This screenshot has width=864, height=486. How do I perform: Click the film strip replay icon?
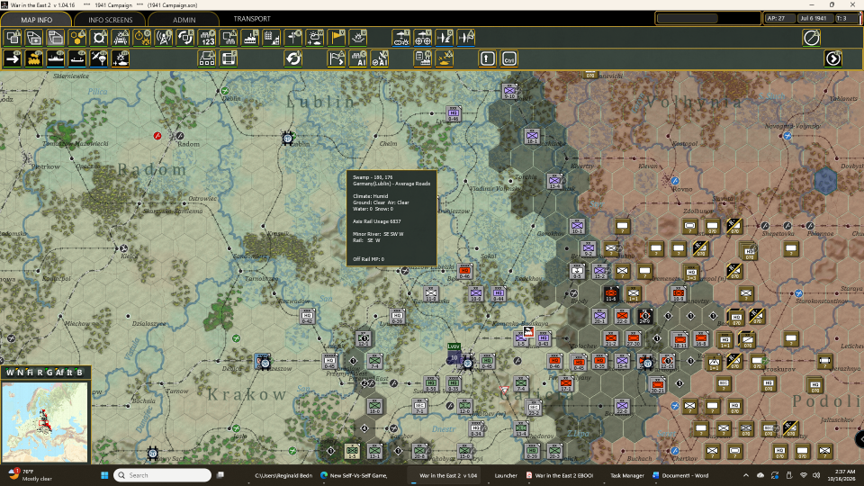pyautogui.click(x=229, y=58)
